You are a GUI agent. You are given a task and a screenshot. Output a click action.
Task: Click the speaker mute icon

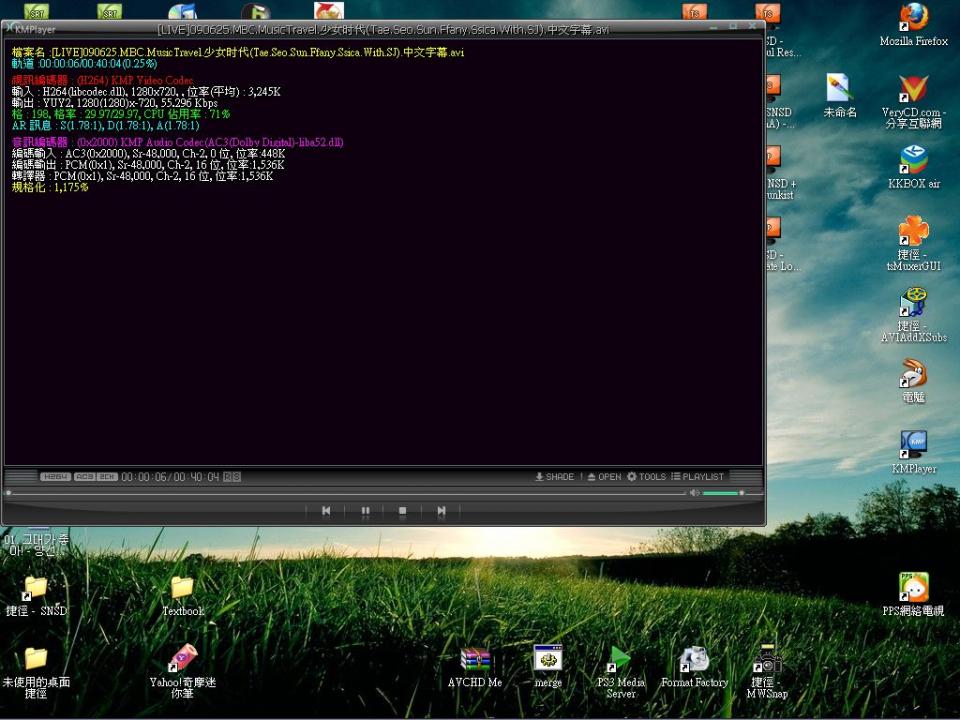coord(694,493)
